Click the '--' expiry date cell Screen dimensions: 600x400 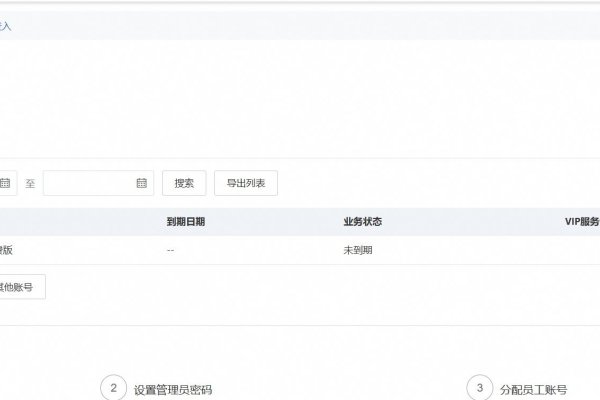tap(170, 250)
